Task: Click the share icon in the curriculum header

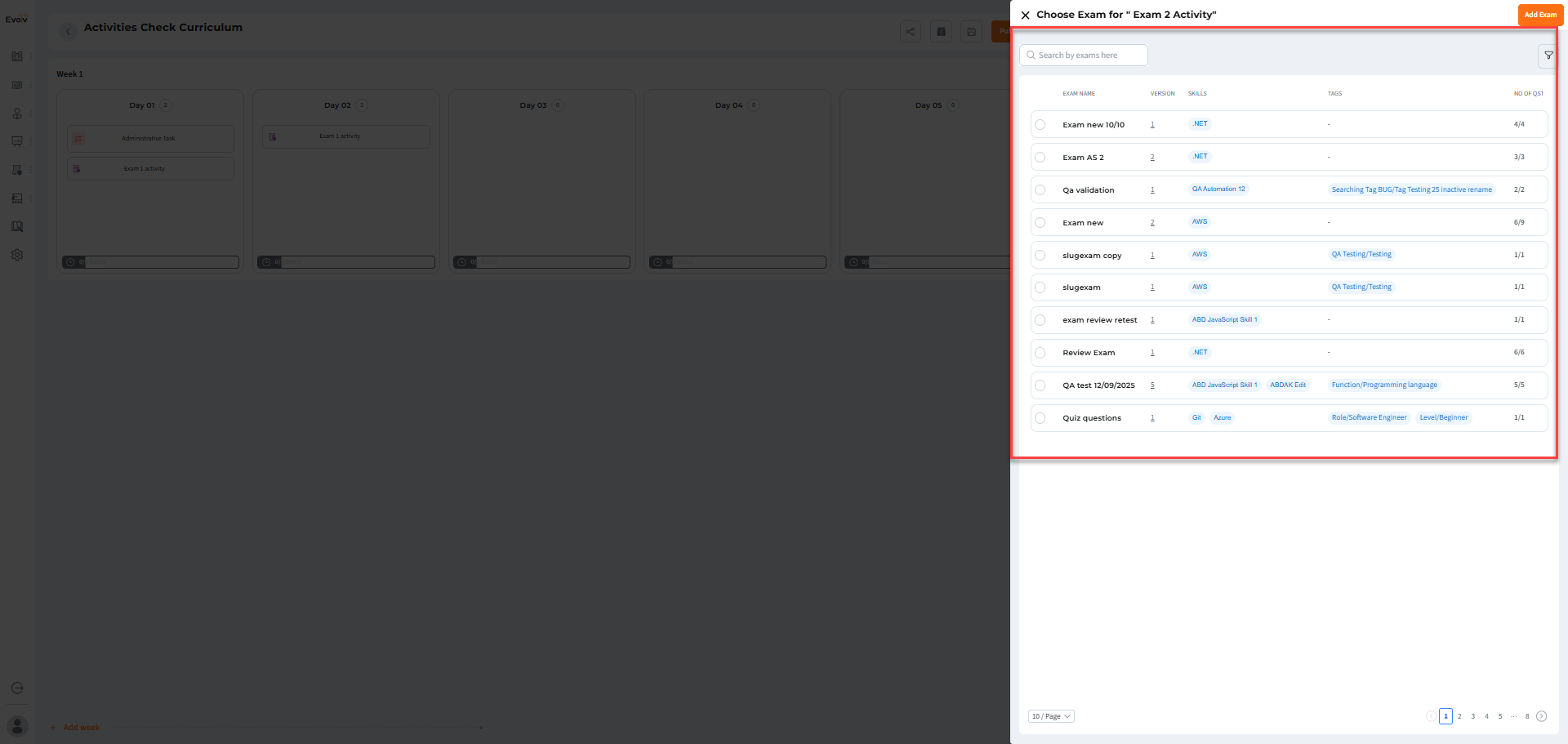Action: click(x=911, y=32)
